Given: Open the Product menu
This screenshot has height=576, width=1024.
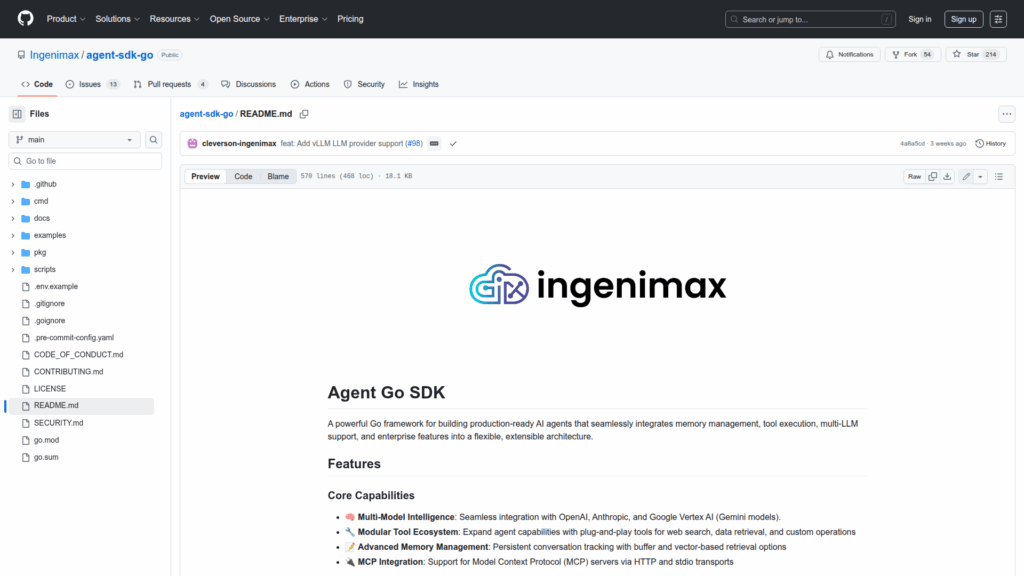Looking at the screenshot, I should [x=66, y=19].
